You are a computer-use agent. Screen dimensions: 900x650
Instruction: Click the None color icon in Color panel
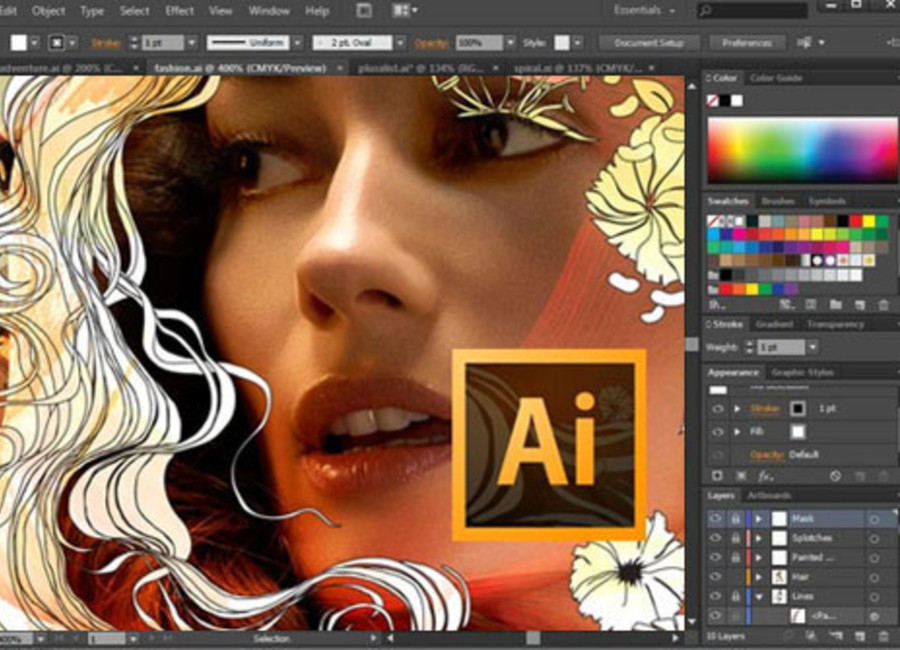coord(712,100)
